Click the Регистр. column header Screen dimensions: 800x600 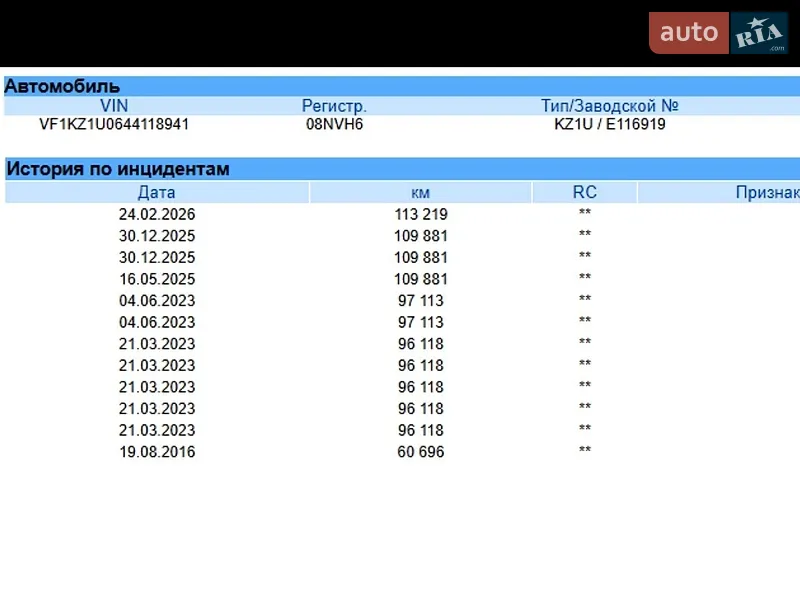click(334, 106)
